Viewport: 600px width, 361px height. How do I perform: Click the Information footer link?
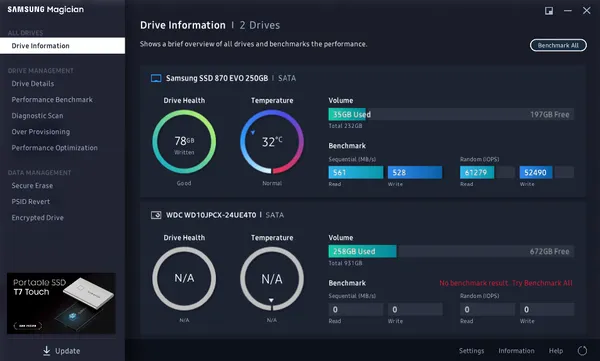[x=516, y=351]
